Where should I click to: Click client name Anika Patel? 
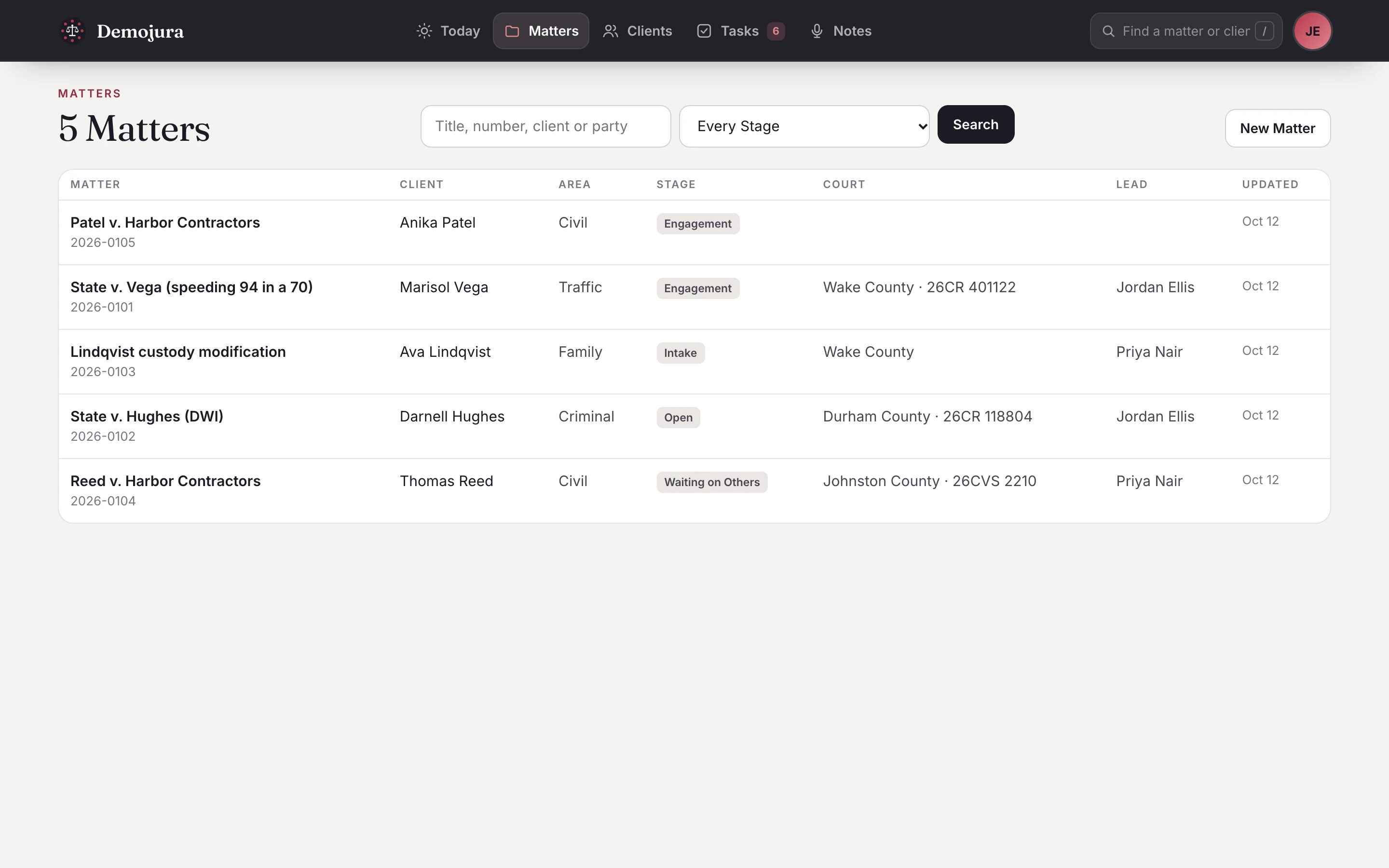point(437,223)
